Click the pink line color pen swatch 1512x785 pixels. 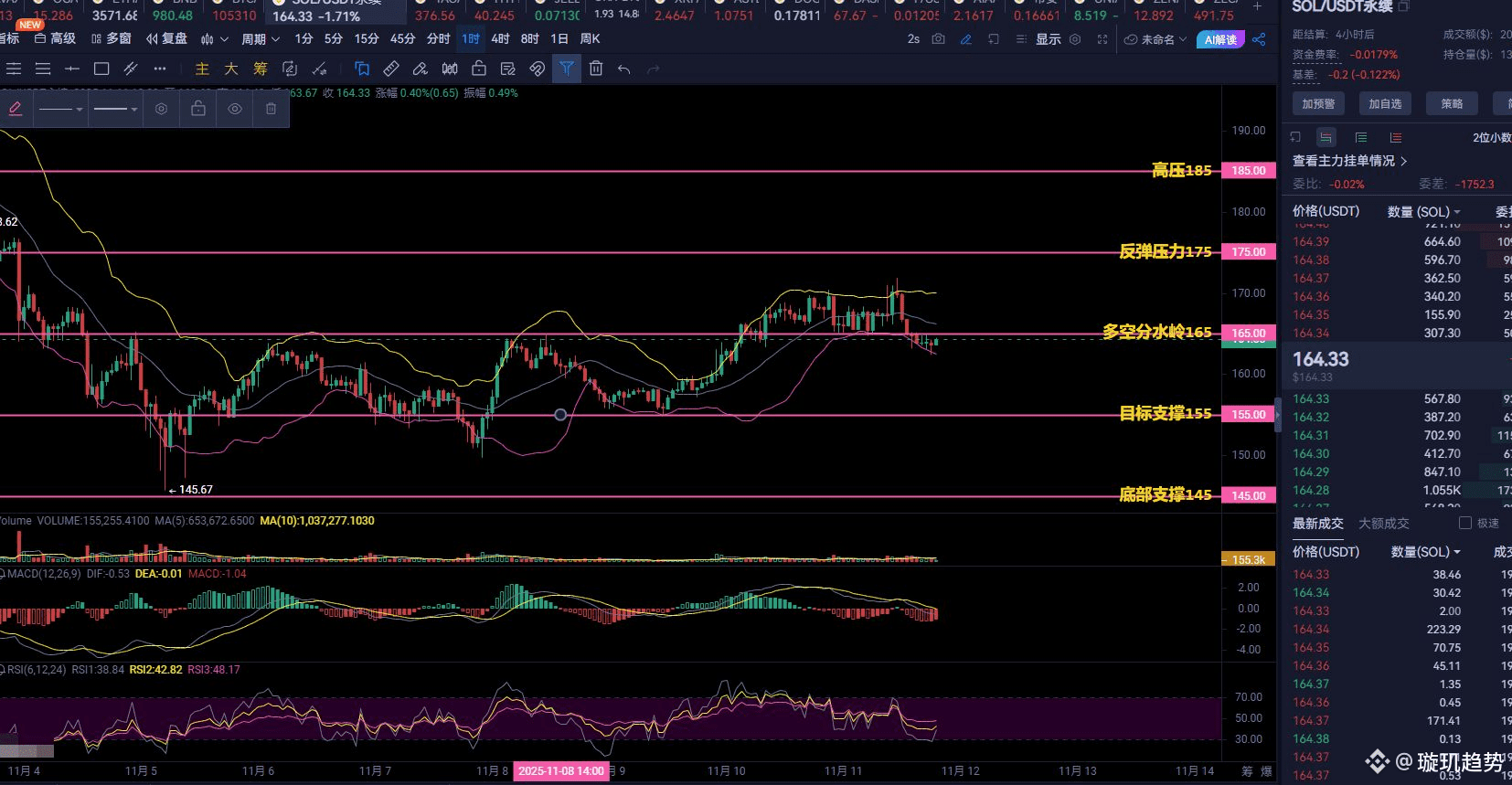coord(16,109)
